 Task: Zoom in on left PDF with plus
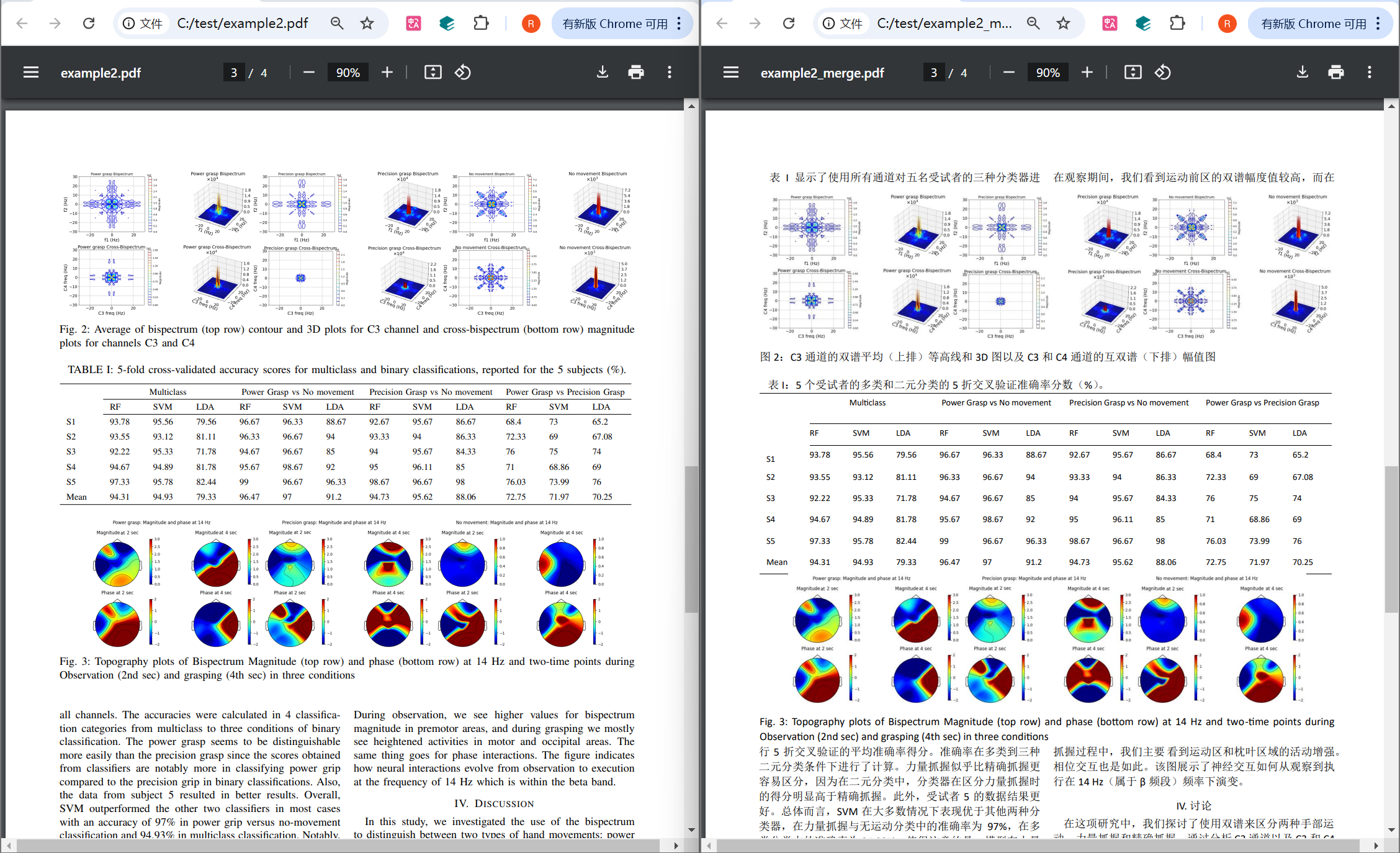(x=387, y=73)
